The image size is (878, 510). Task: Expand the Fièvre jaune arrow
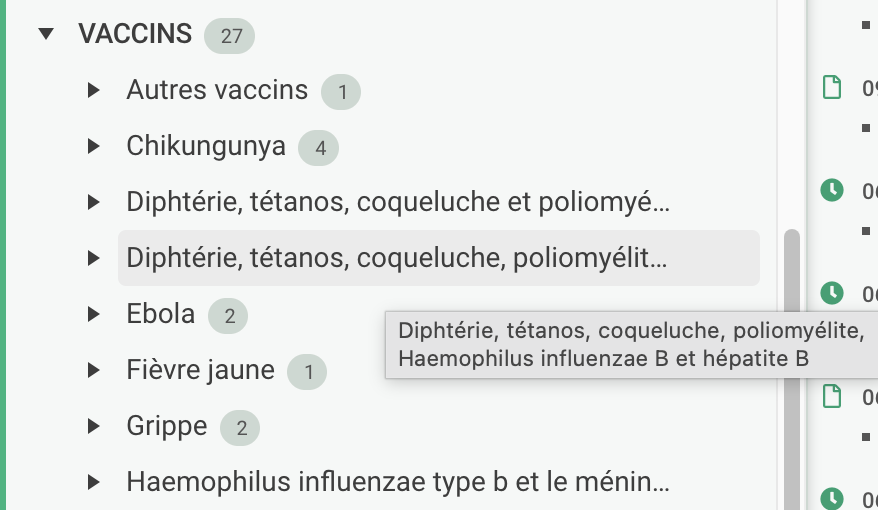pos(94,371)
